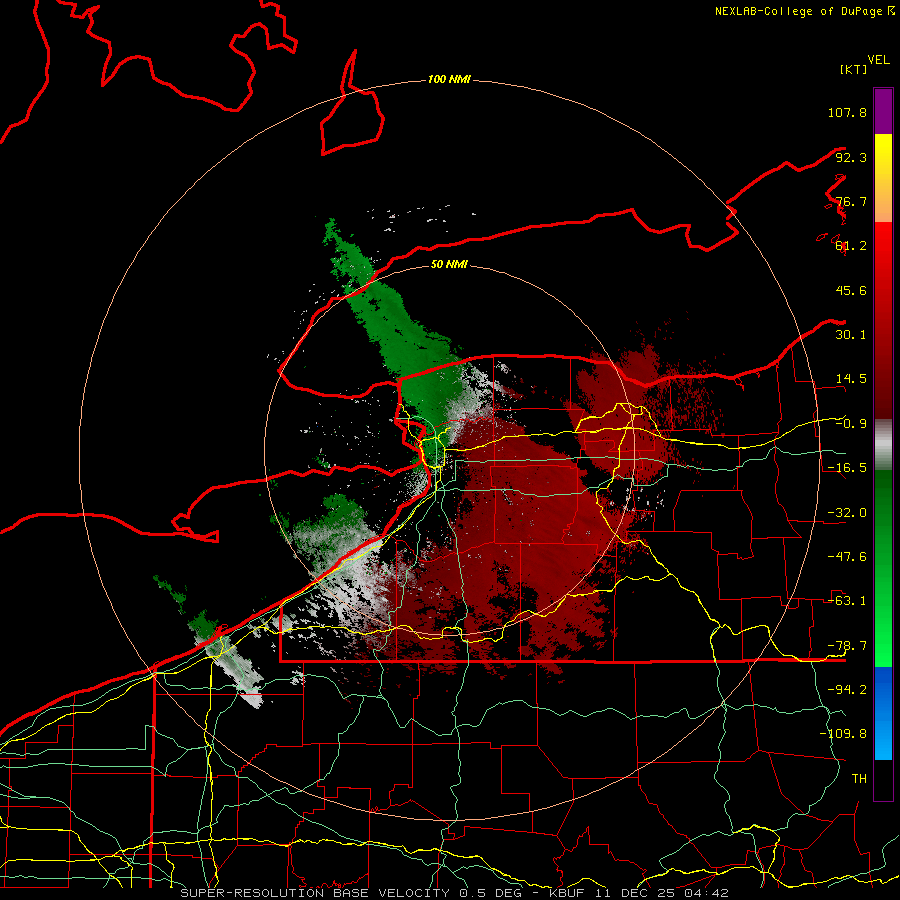Click the Super-Resolution Base Velocity KBUF caption
This screenshot has width=900, height=900.
point(455,893)
